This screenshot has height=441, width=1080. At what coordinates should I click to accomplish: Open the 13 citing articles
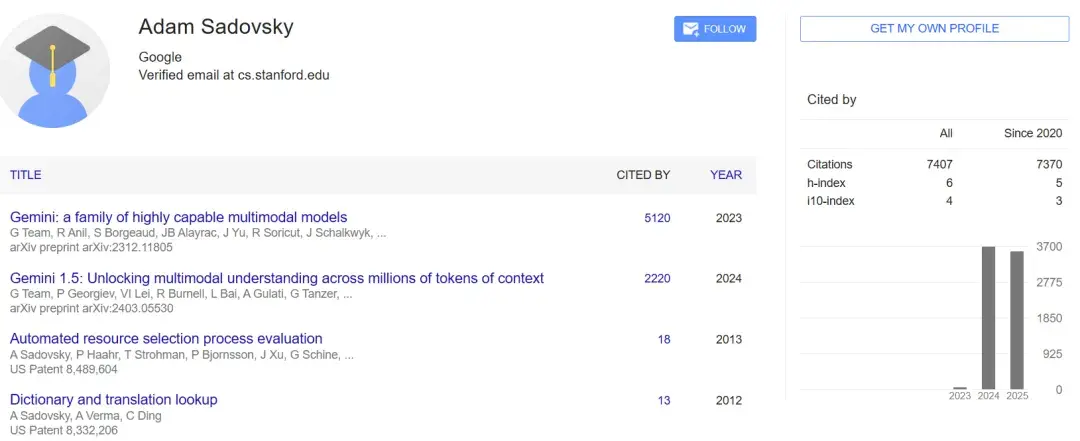pos(664,401)
